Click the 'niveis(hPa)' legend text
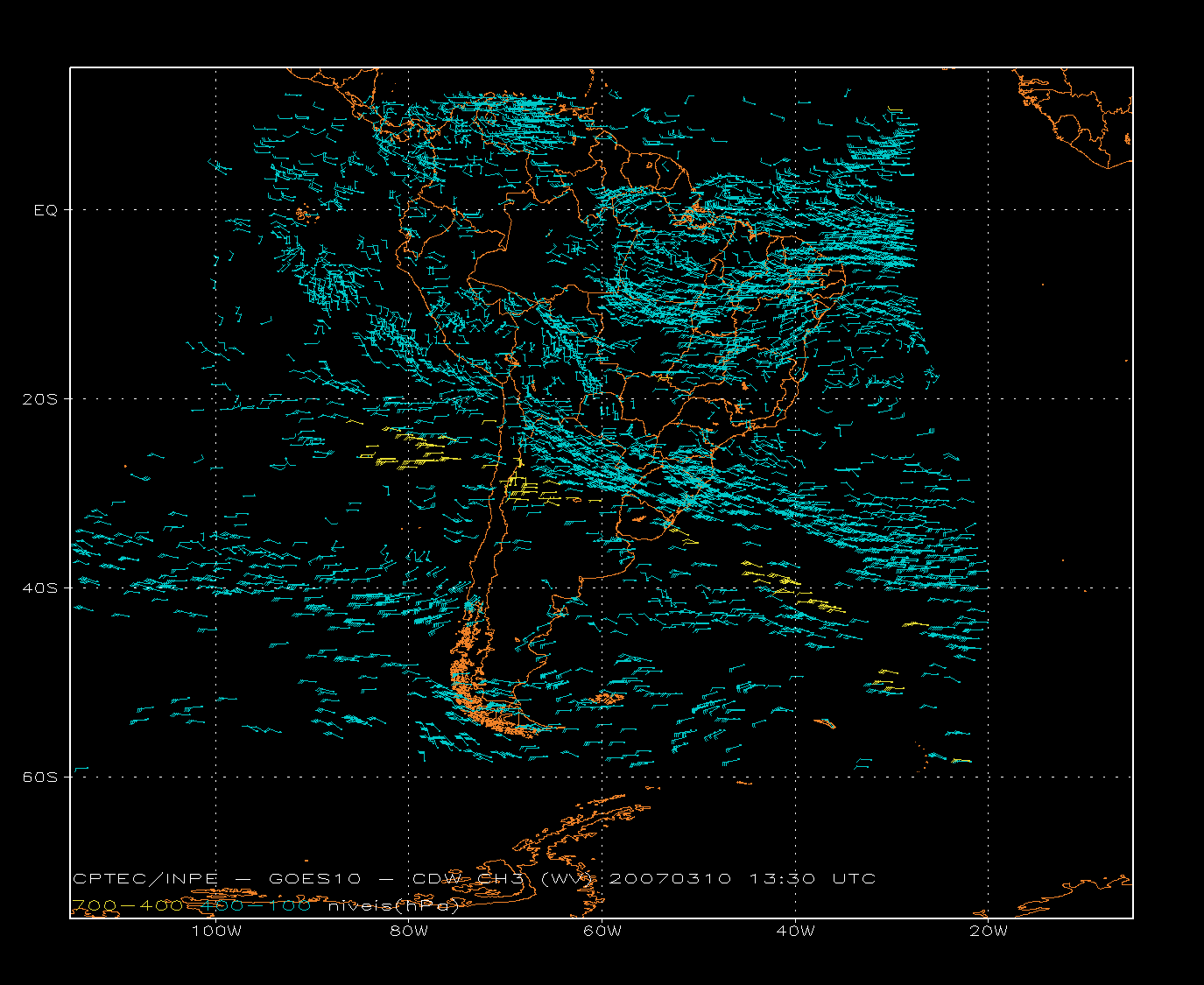The image size is (1204, 985). pyautogui.click(x=393, y=905)
